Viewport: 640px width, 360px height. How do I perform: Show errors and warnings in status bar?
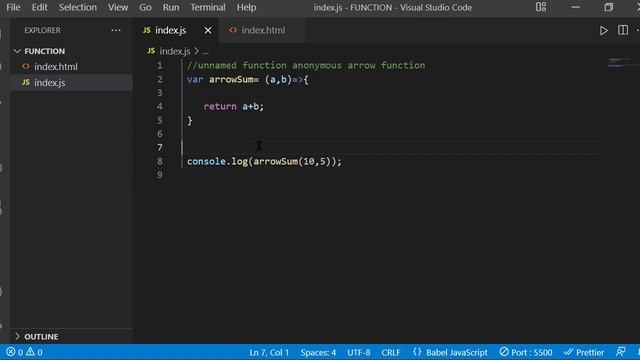click(x=24, y=352)
